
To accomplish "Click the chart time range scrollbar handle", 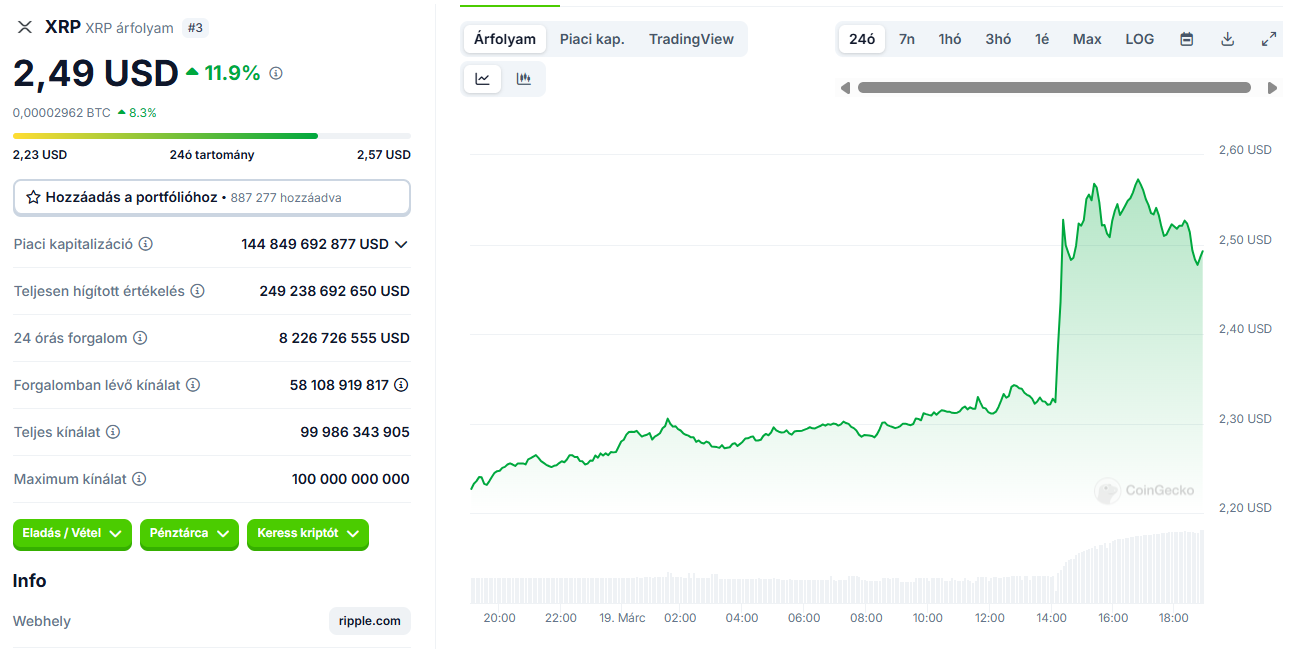I will [x=1054, y=88].
